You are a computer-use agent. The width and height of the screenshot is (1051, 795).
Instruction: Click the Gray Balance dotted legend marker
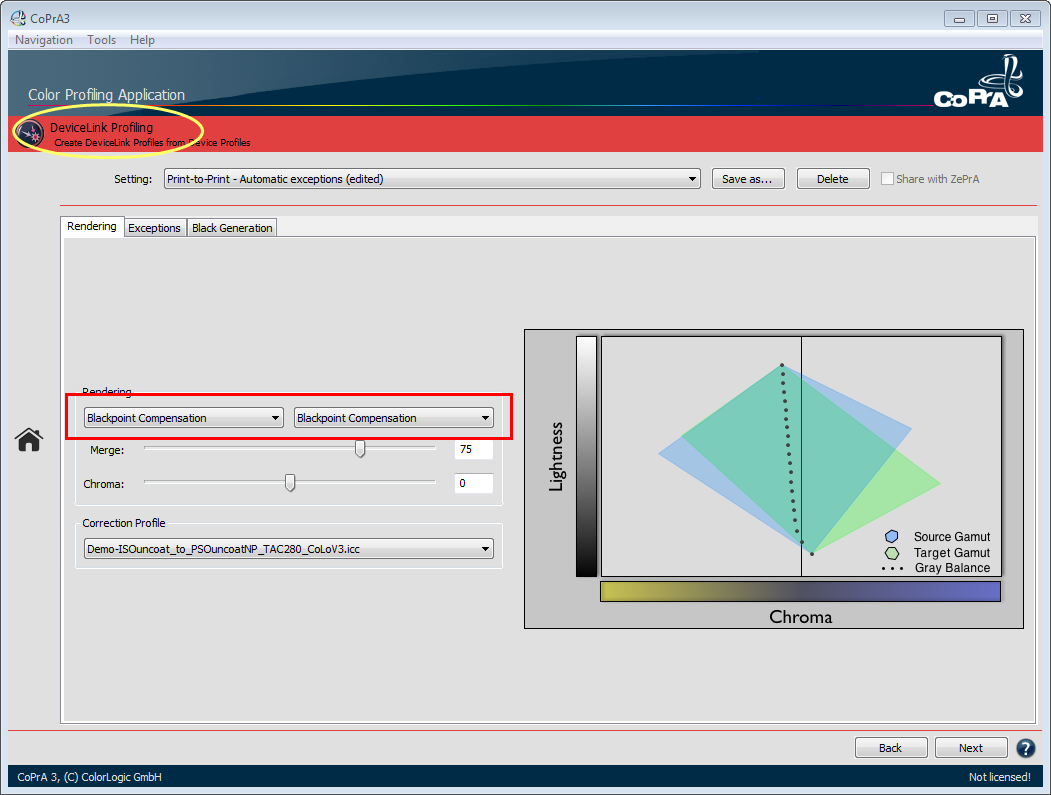[893, 568]
